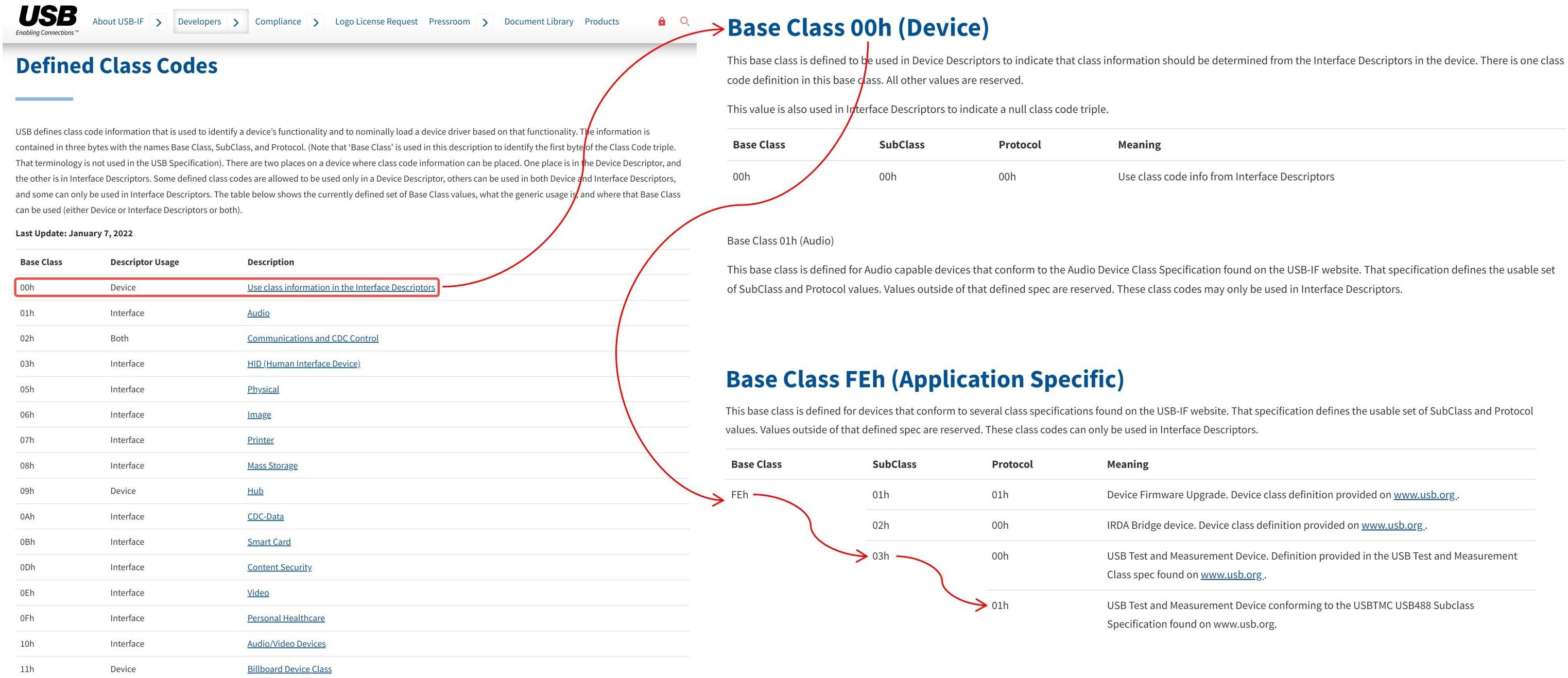Expand the Compliance menu chevron

coord(315,23)
